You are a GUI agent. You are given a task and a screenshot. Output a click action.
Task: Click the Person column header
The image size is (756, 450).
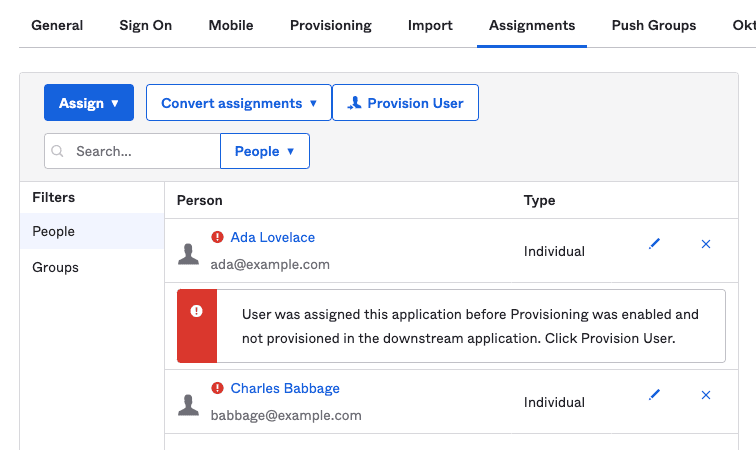(x=200, y=200)
